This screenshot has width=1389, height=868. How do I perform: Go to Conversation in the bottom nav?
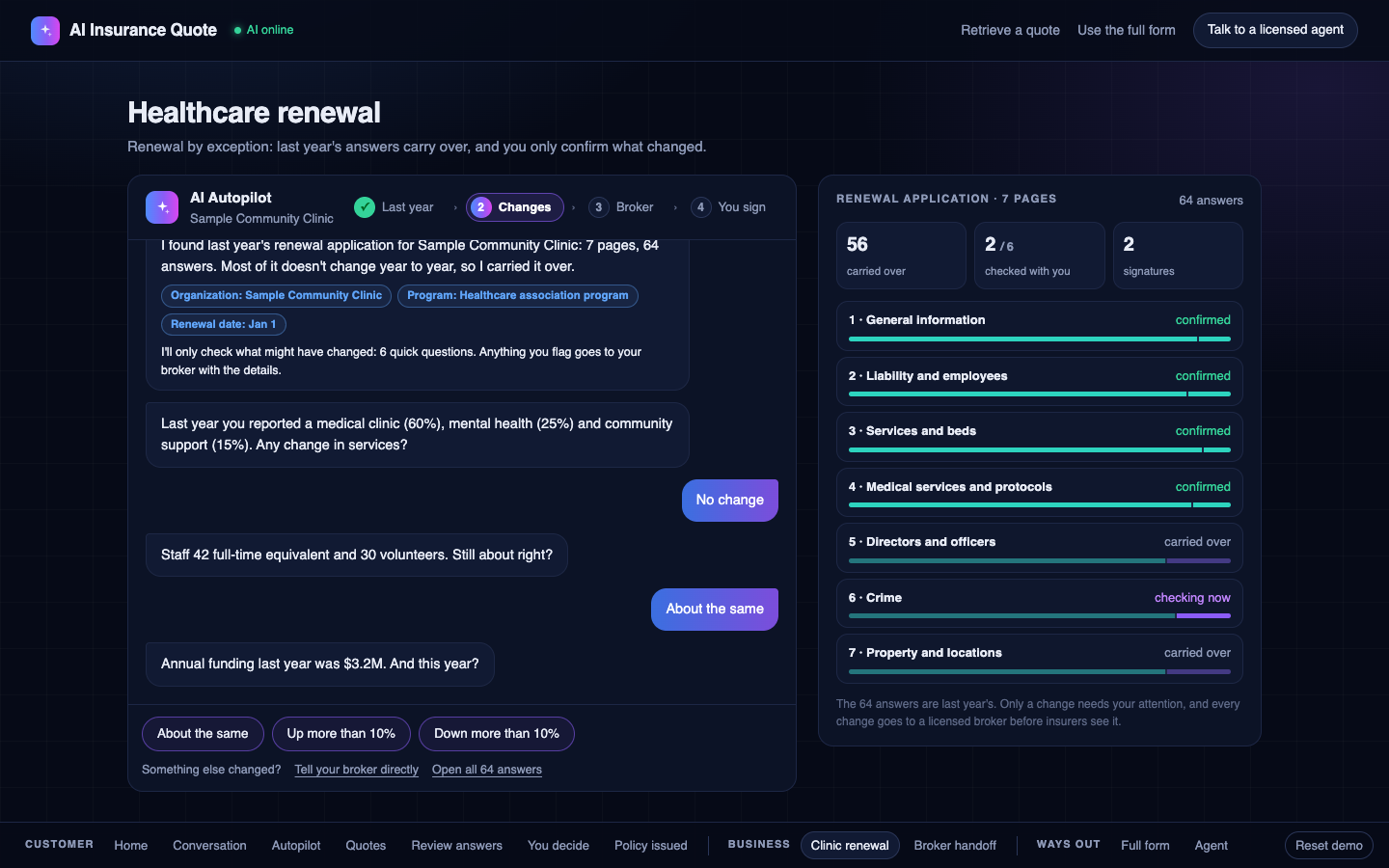click(x=209, y=846)
